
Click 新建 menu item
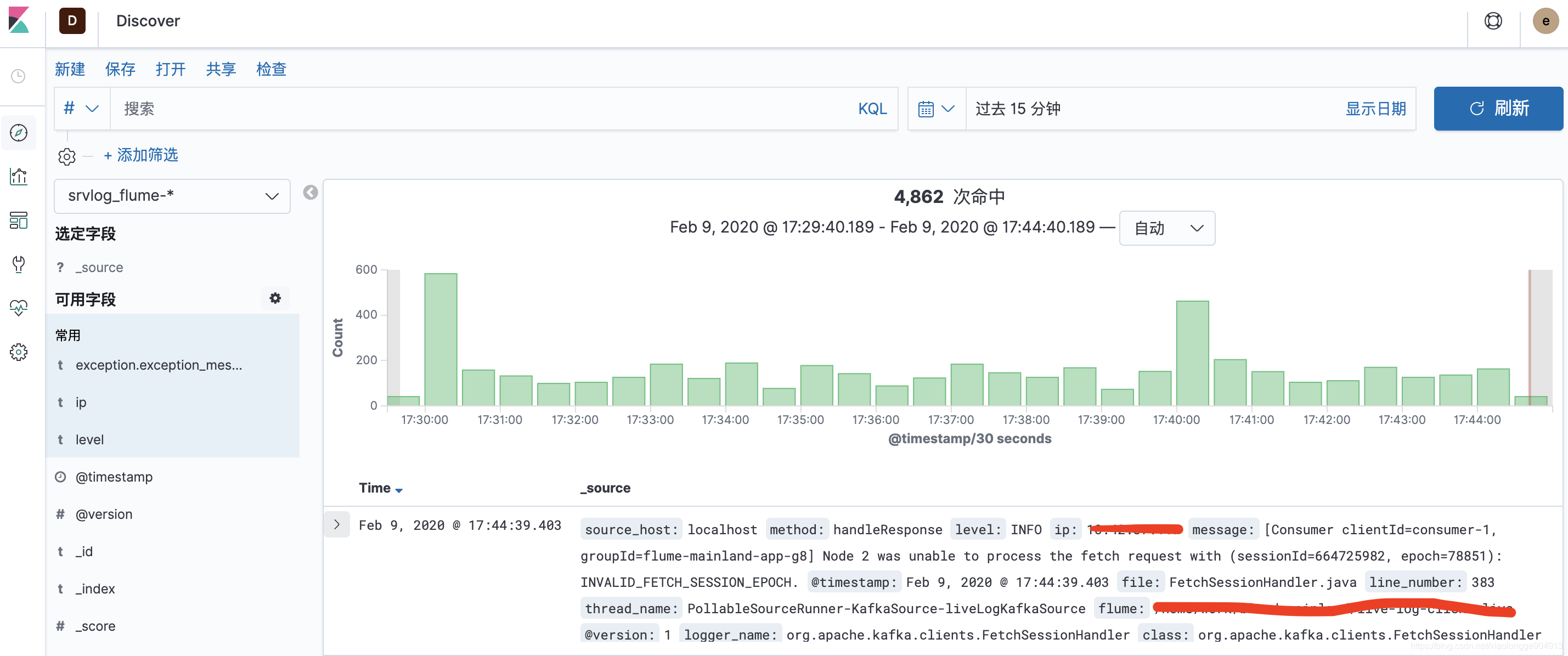(69, 69)
